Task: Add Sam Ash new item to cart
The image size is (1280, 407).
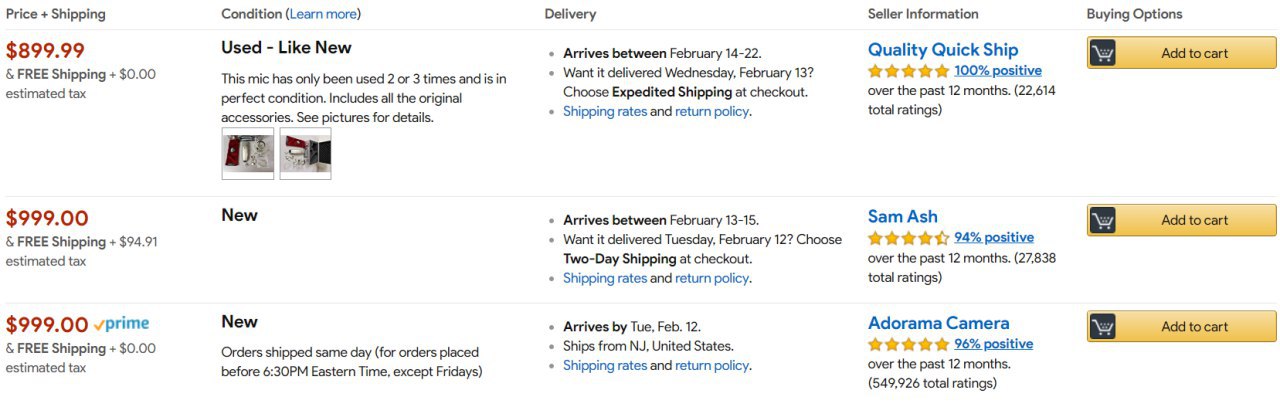Action: pos(1194,220)
